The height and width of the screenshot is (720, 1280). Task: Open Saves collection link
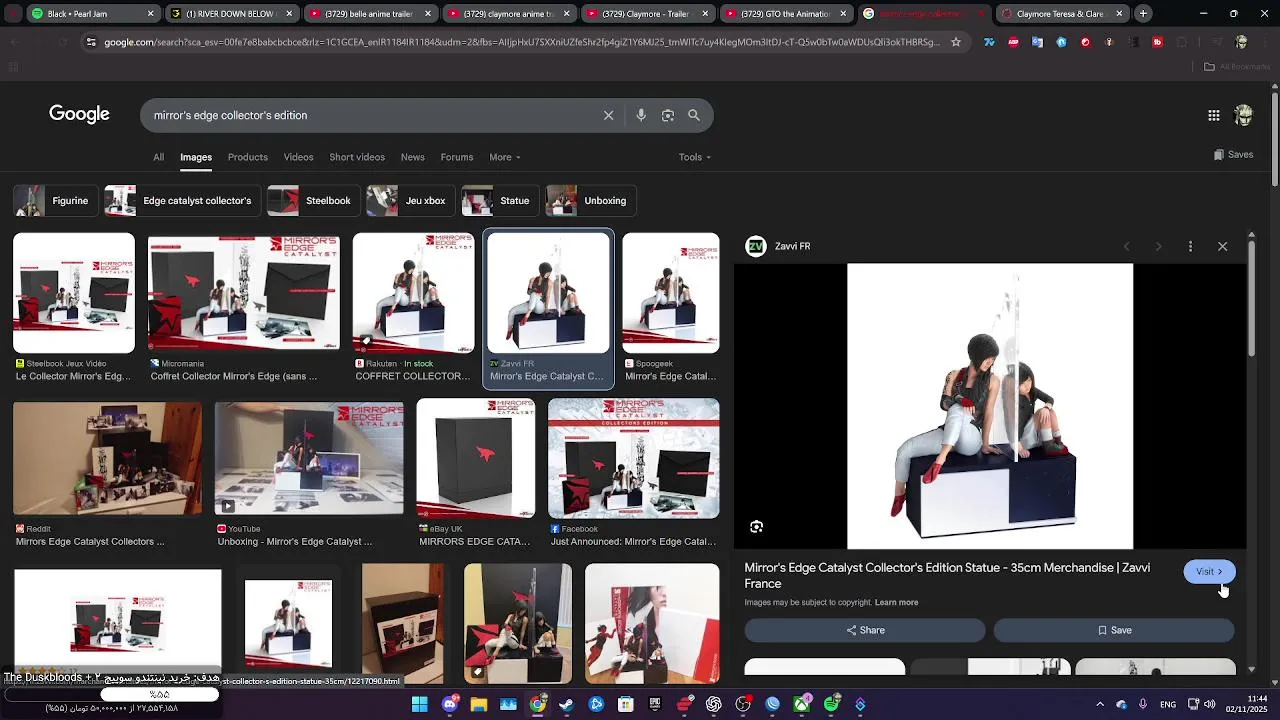click(1233, 155)
